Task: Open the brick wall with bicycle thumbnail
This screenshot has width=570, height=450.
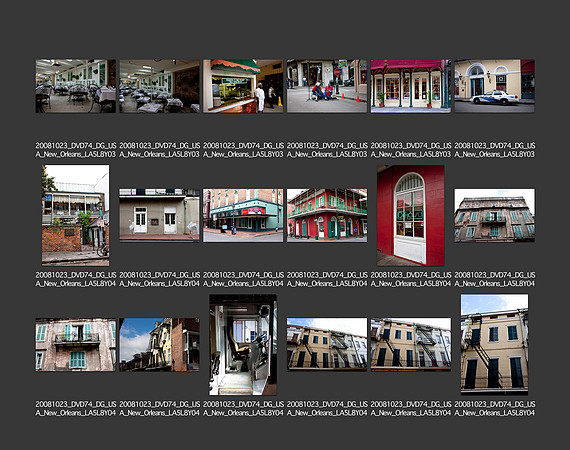Action: point(76,216)
